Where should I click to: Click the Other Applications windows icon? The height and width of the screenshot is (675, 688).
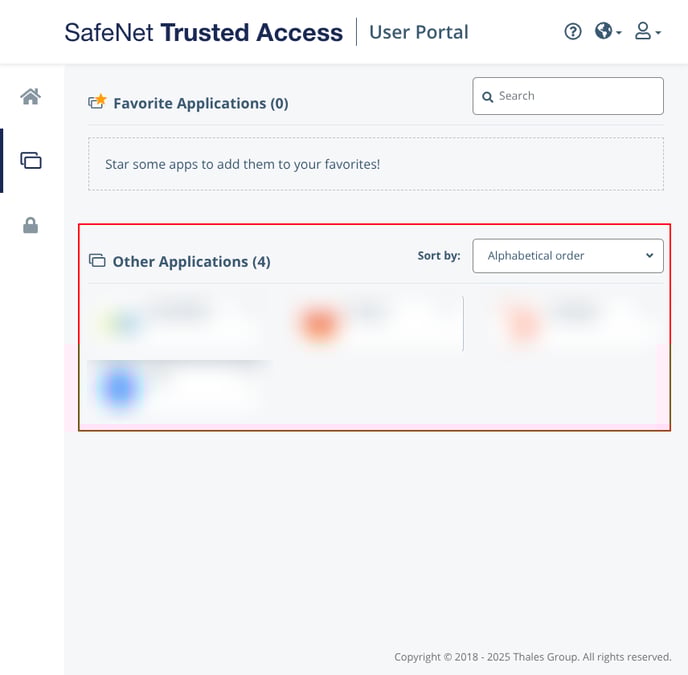coord(97,261)
